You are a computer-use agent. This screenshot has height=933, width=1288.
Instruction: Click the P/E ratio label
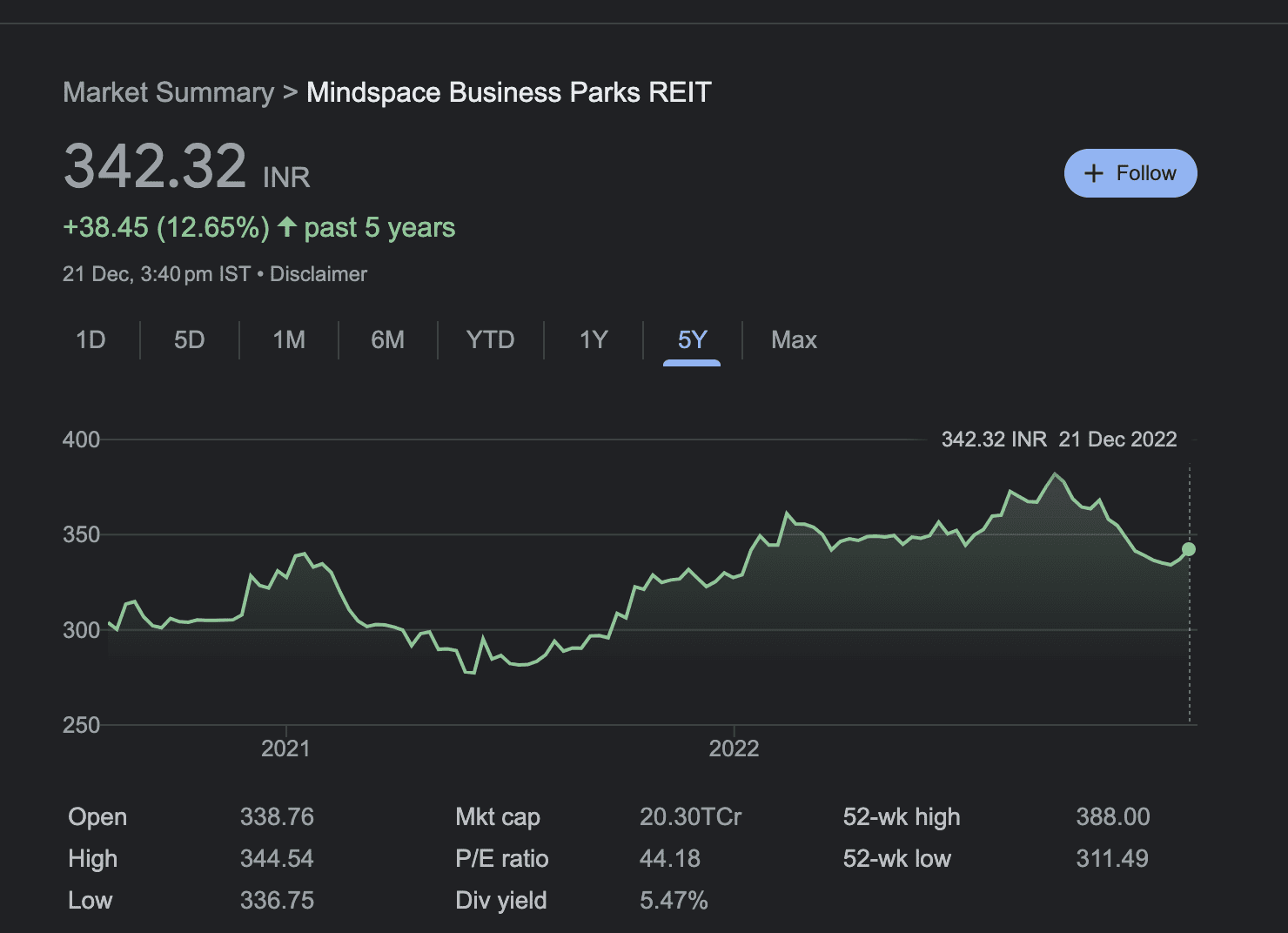tap(502, 858)
